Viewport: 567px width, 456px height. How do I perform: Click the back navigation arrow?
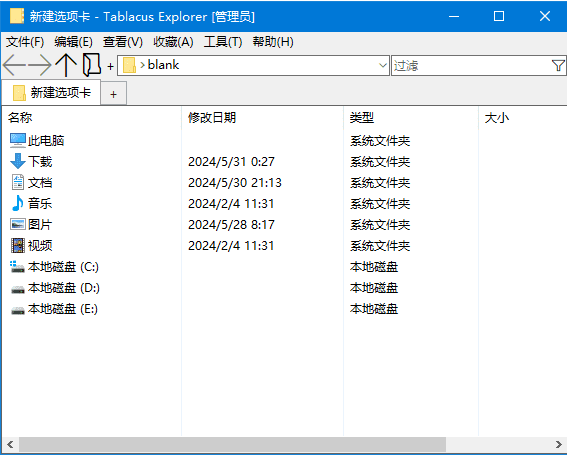tap(14, 65)
